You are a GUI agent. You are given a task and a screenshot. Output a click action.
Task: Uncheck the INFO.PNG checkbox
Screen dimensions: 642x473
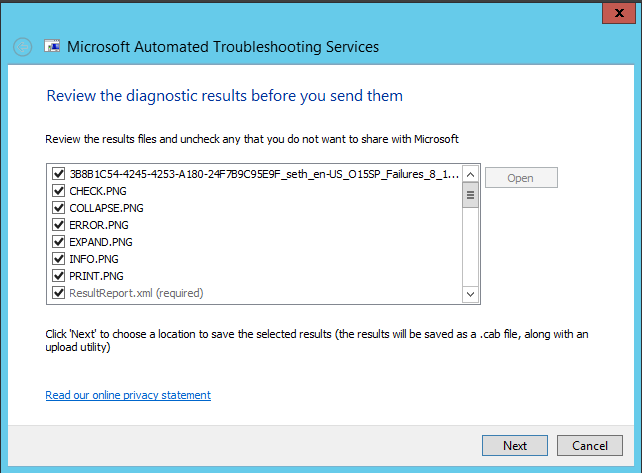(59, 259)
